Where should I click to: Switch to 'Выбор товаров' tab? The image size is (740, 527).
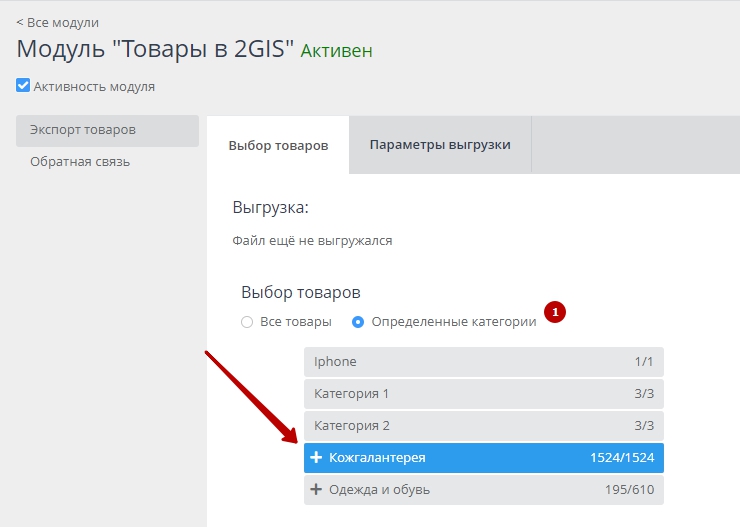pyautogui.click(x=278, y=145)
